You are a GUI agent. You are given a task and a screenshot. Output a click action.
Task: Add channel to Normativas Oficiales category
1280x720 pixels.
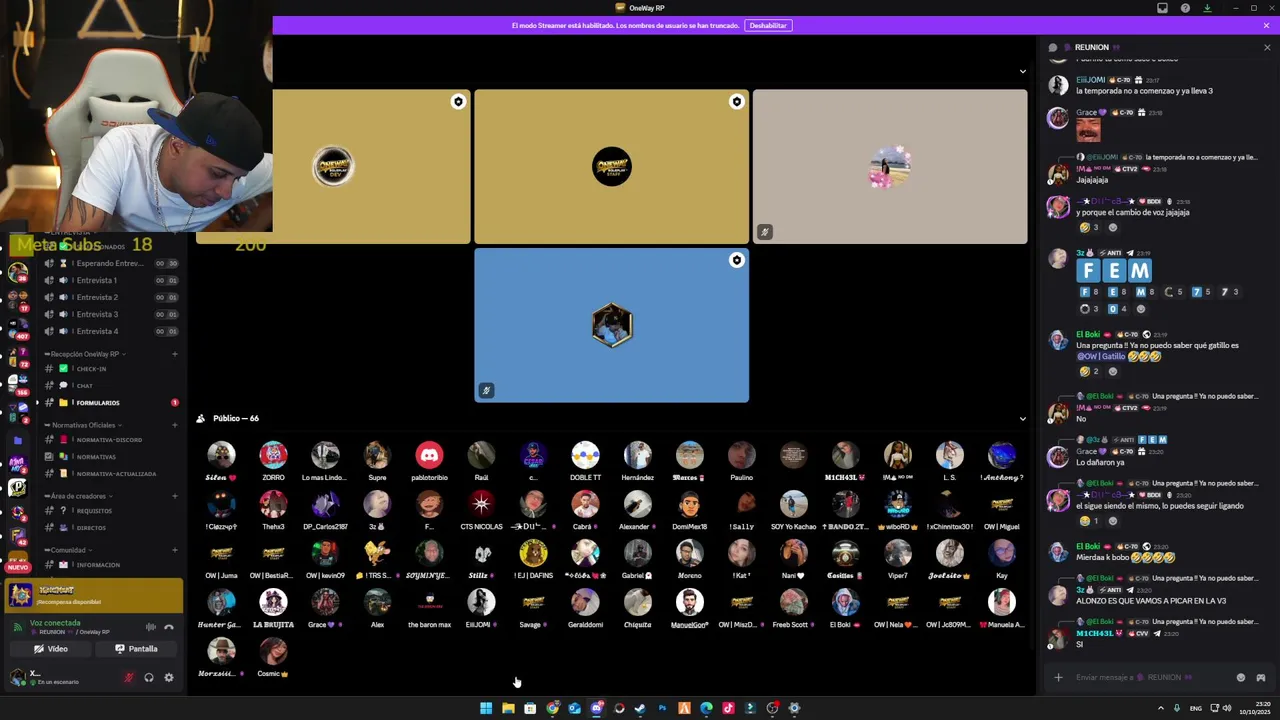(174, 425)
